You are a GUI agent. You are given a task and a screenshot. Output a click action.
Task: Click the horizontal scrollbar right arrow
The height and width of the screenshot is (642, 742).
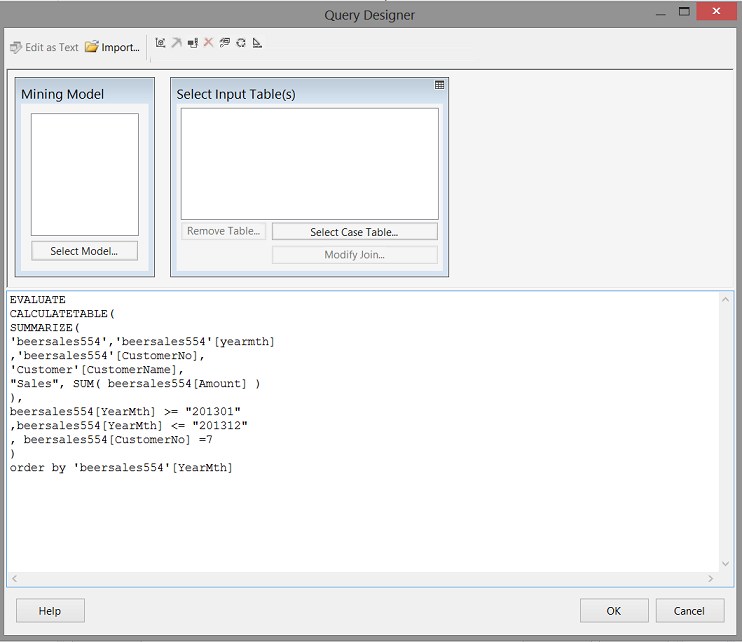tap(711, 579)
